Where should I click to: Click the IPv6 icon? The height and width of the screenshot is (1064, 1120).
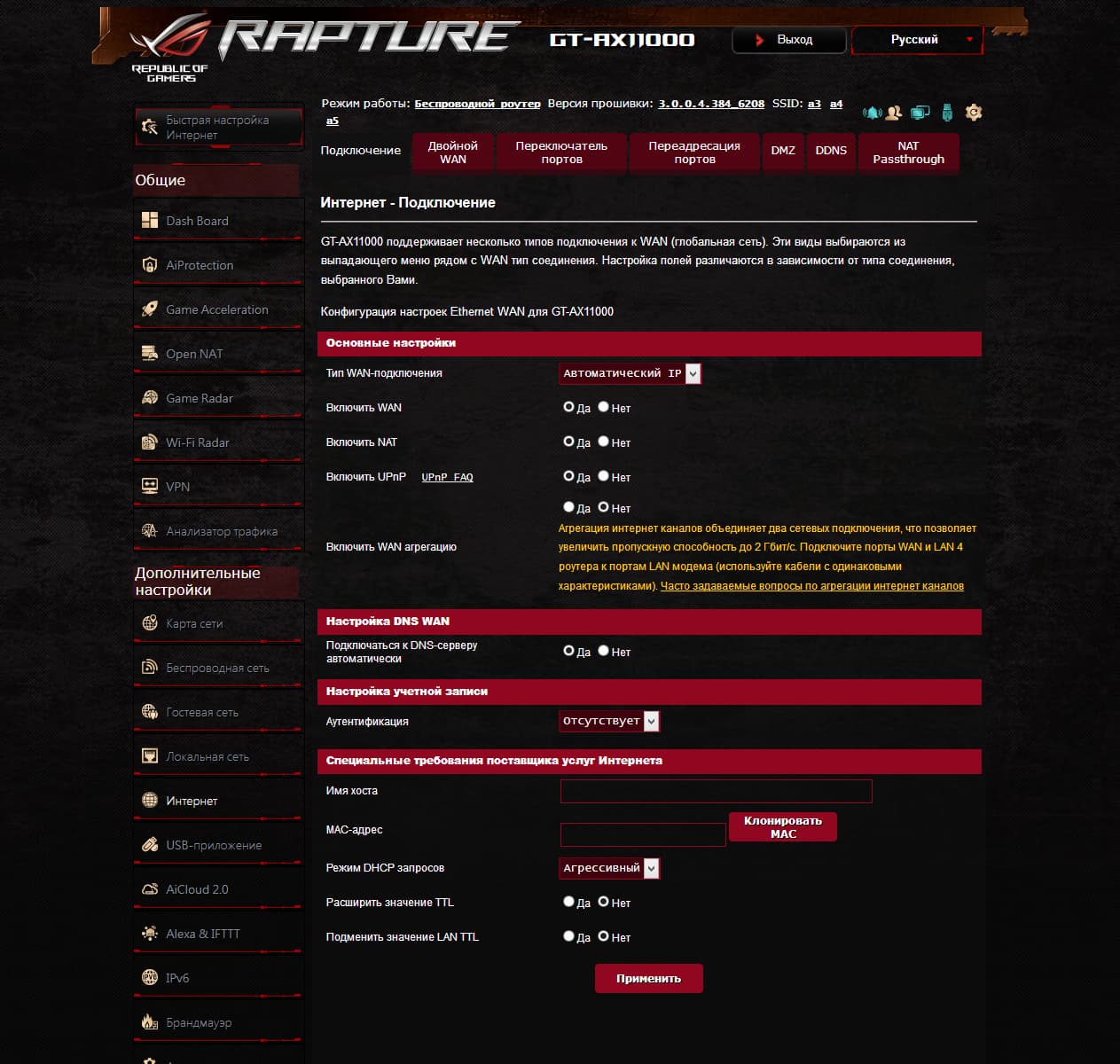149,977
